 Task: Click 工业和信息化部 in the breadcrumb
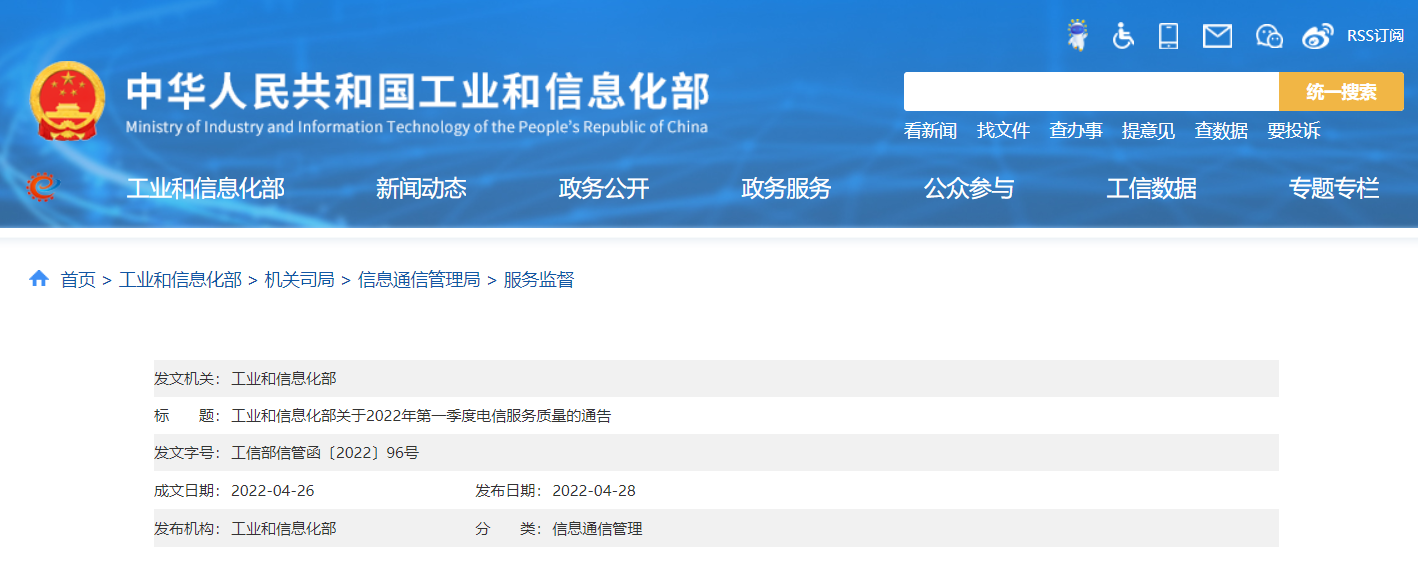(x=180, y=280)
